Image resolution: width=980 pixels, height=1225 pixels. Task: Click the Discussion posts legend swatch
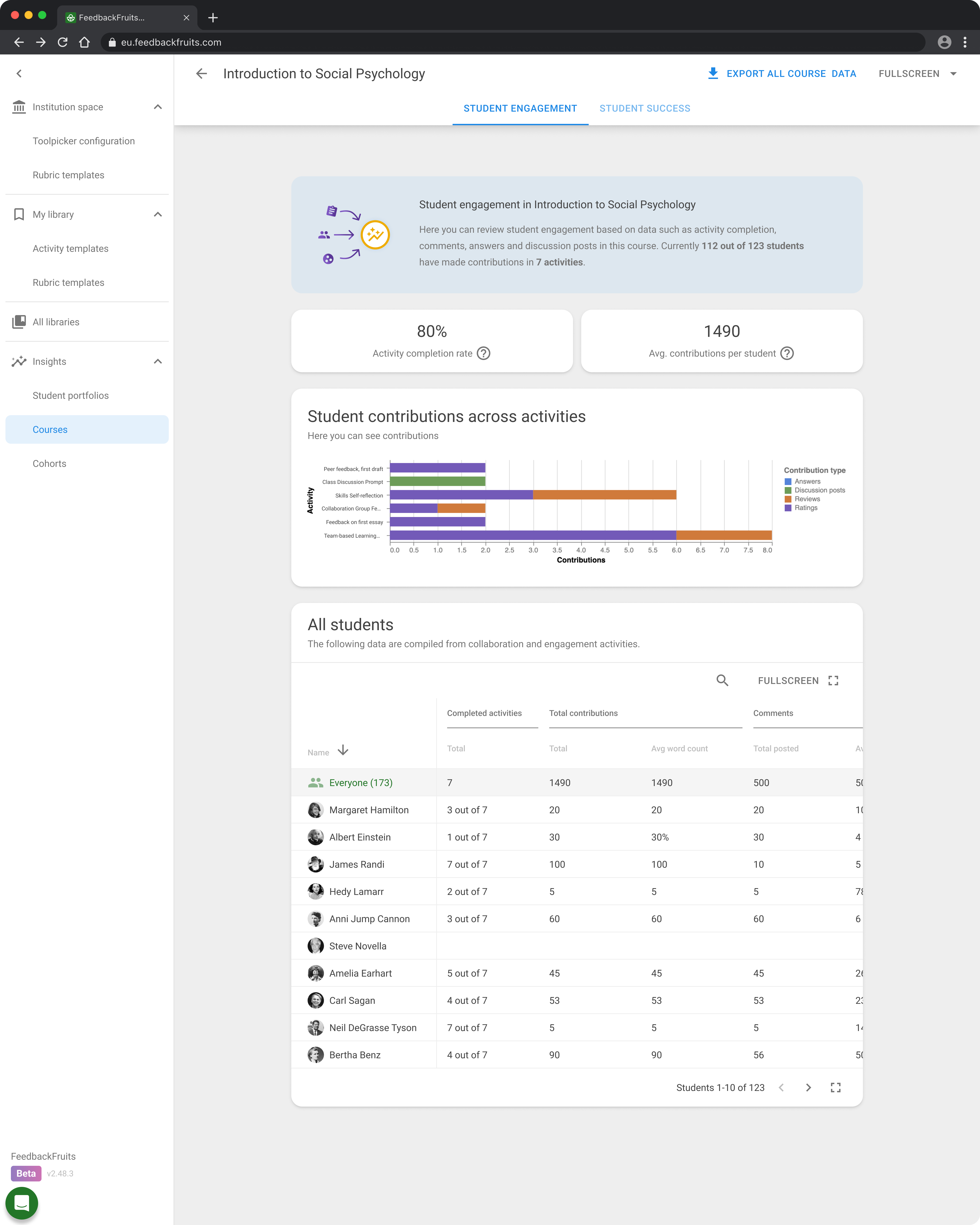click(x=788, y=490)
